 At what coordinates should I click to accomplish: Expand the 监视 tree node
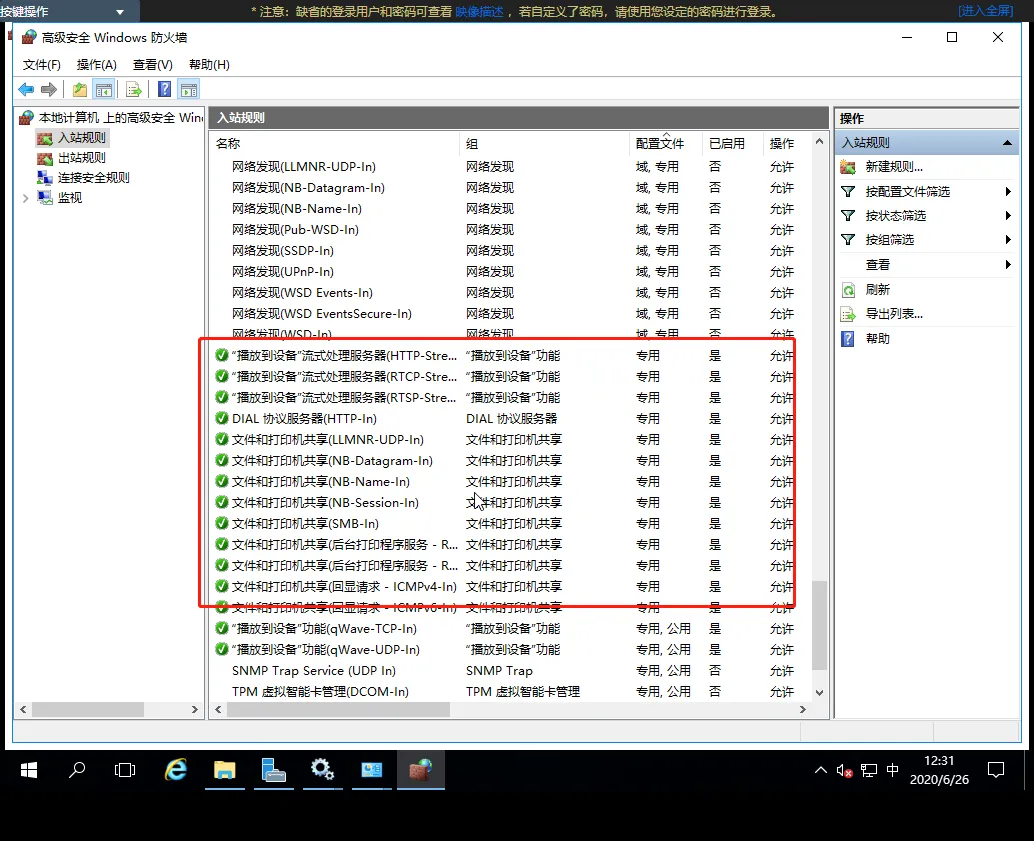click(26, 198)
